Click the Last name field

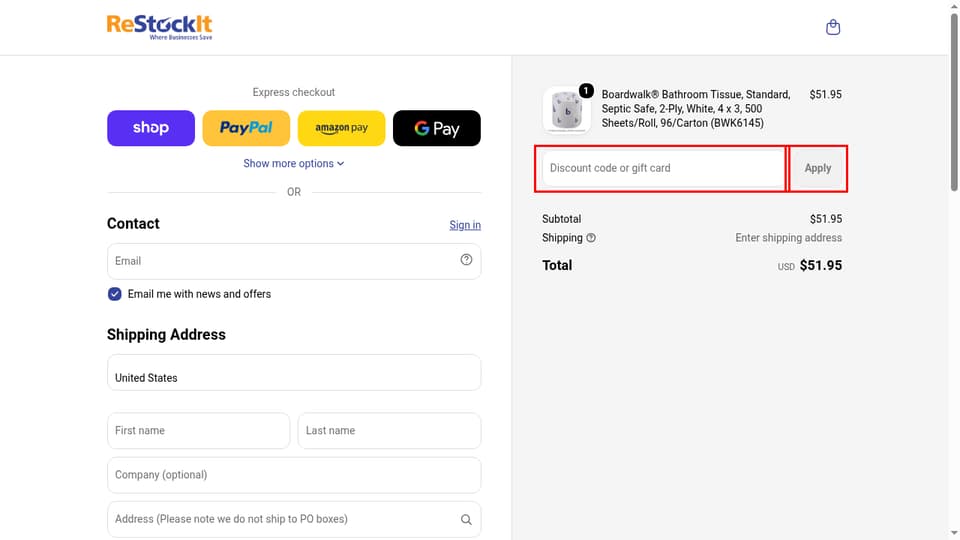(389, 430)
